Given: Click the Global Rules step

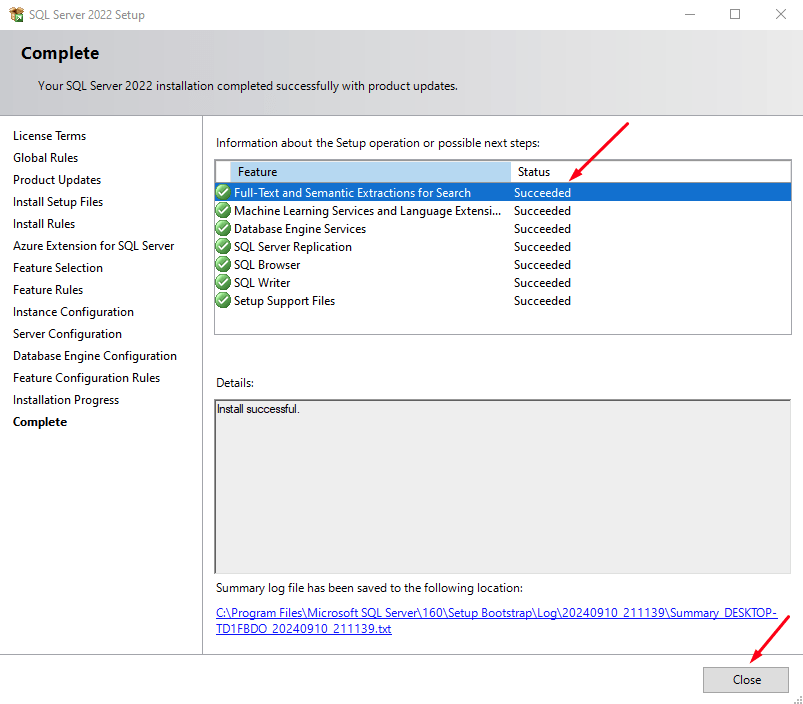Looking at the screenshot, I should click(x=46, y=158).
